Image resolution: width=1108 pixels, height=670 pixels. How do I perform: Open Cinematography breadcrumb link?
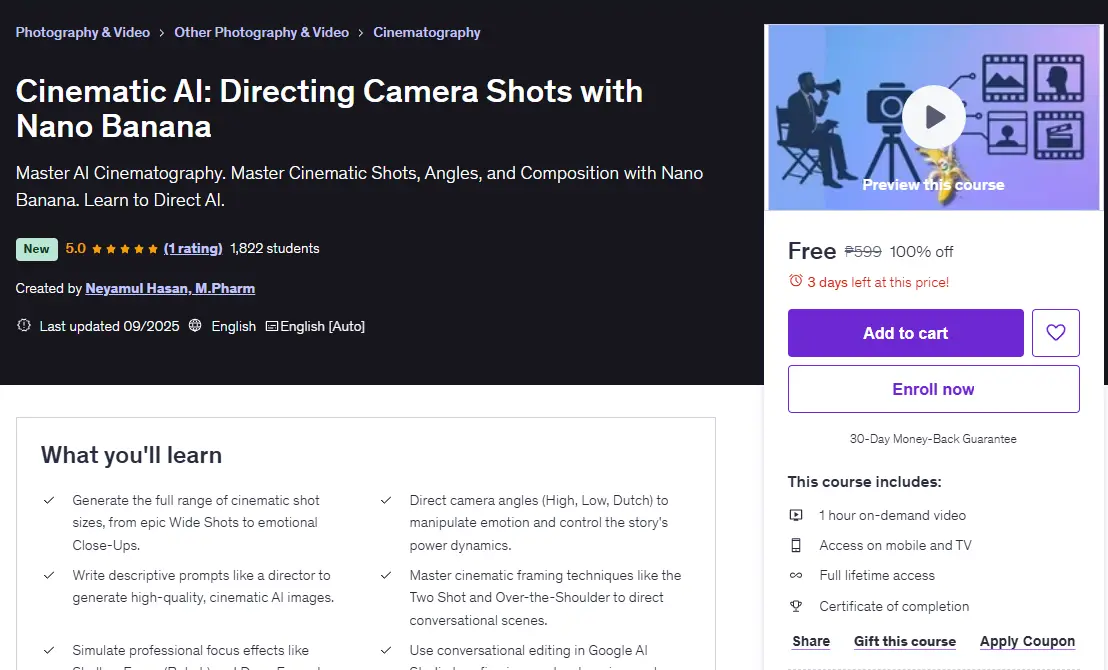(427, 33)
